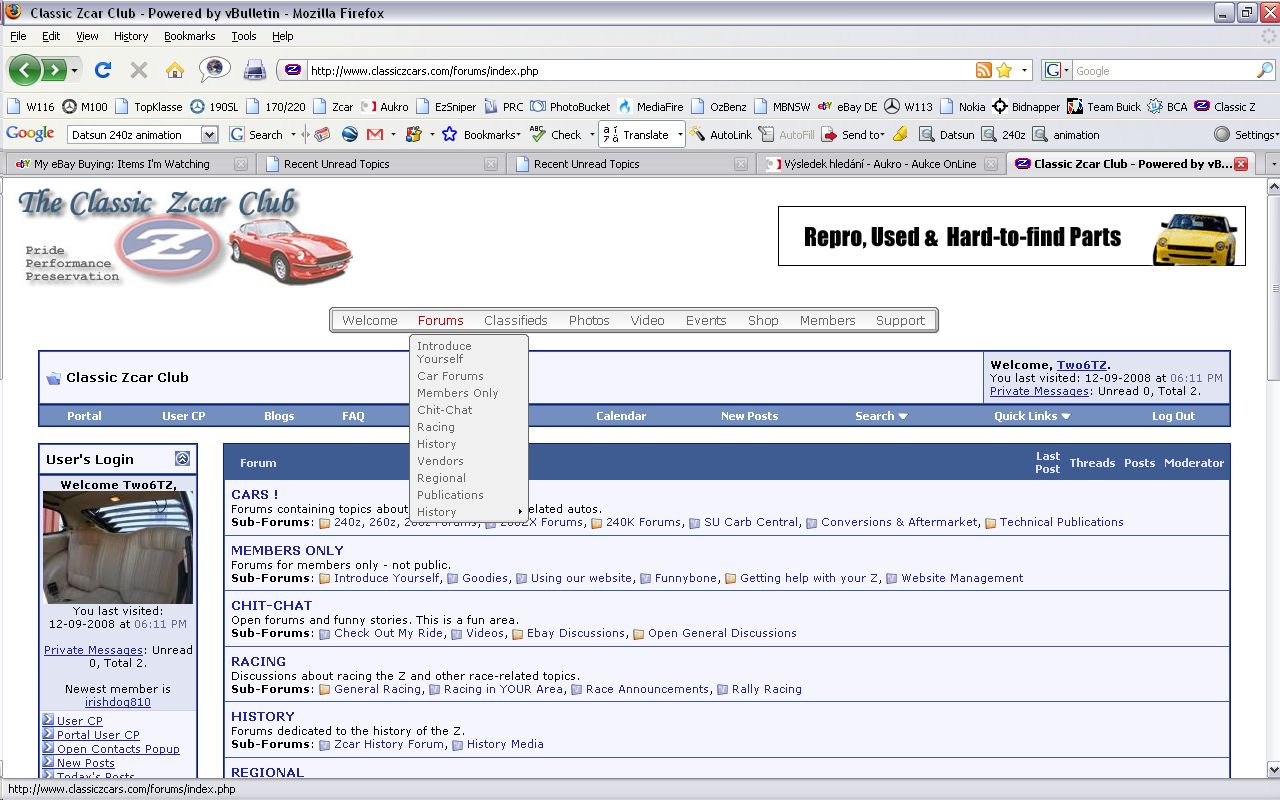Viewport: 1280px width, 800px height.
Task: Open the Team Buick bookmark
Action: point(1104,107)
